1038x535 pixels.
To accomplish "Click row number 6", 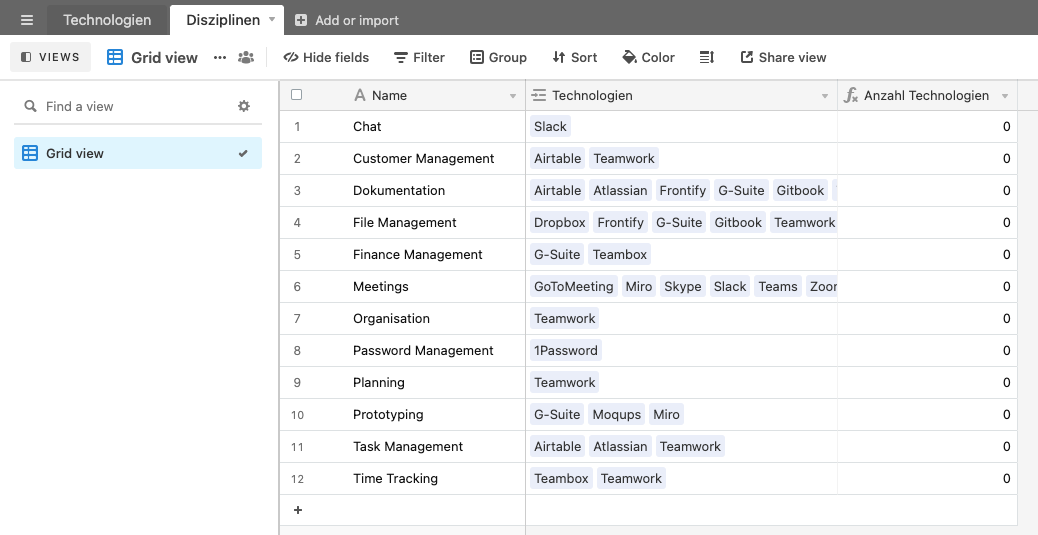I will click(297, 287).
